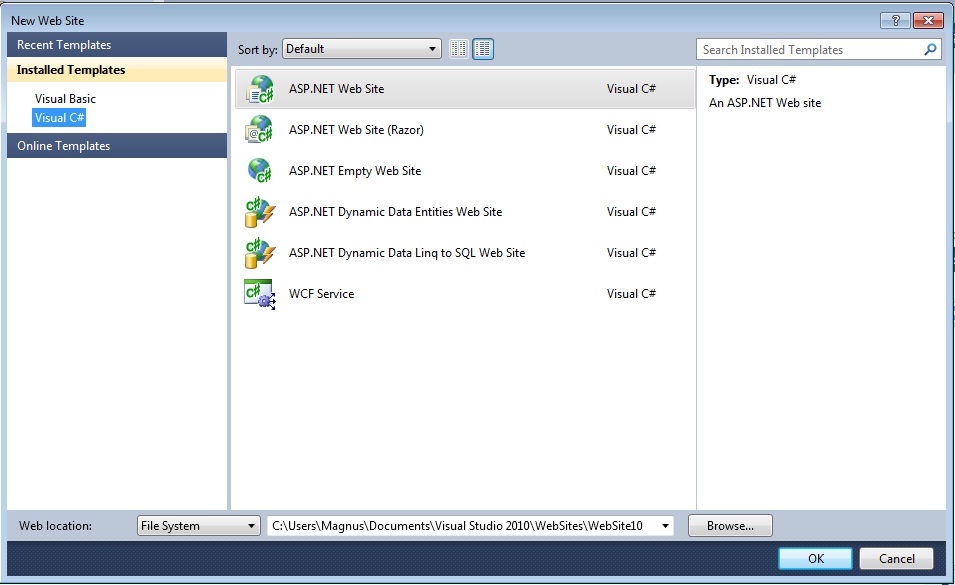
Task: Select ASP.NET Dynamic Data Entities Web Site name
Action: click(x=395, y=212)
